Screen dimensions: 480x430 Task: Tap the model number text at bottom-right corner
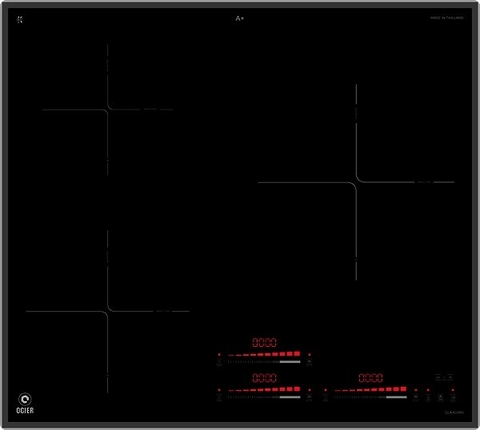[x=454, y=412]
